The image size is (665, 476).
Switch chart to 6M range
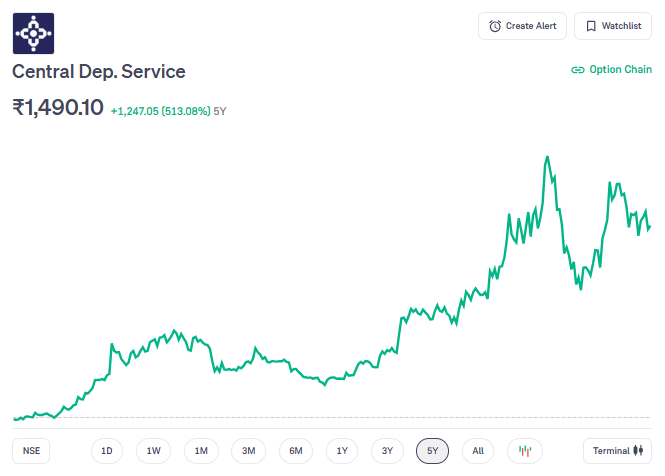point(296,451)
